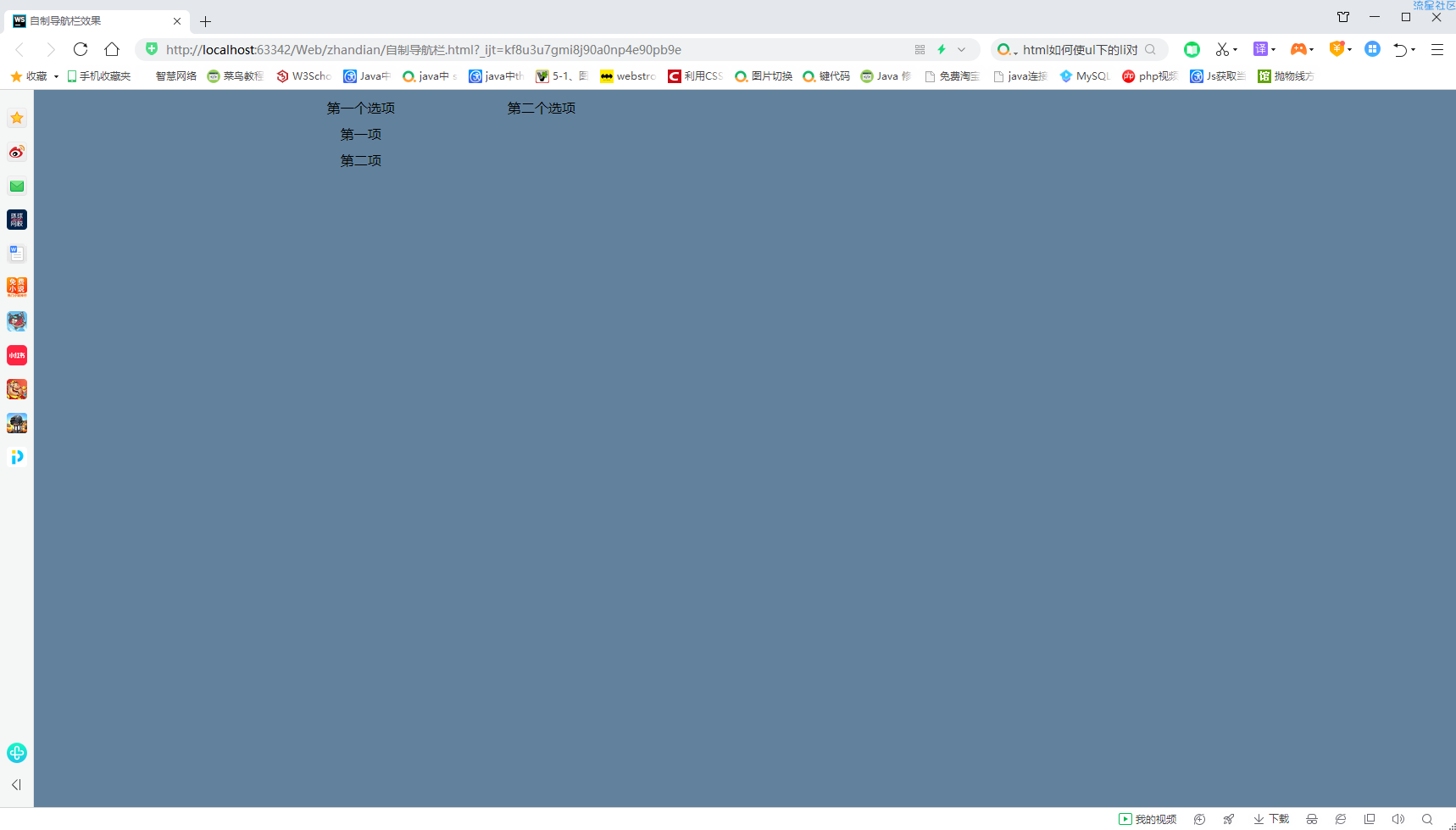The height and width of the screenshot is (830, 1456).
Task: Open W3School bookmark
Action: pos(303,76)
